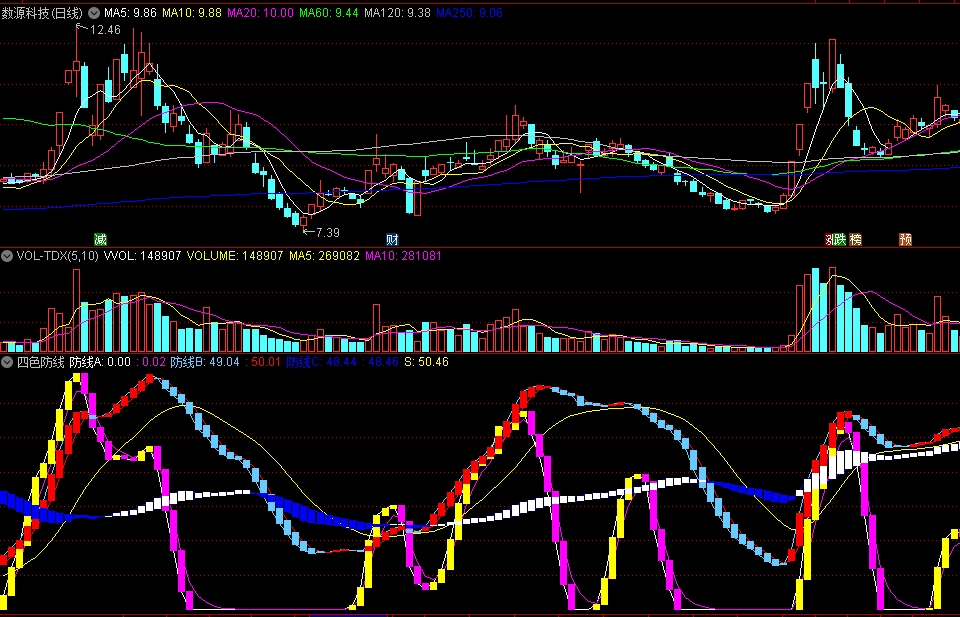Image resolution: width=960 pixels, height=617 pixels.
Task: Click the 数源科技(日线) chart title
Action: [42, 13]
